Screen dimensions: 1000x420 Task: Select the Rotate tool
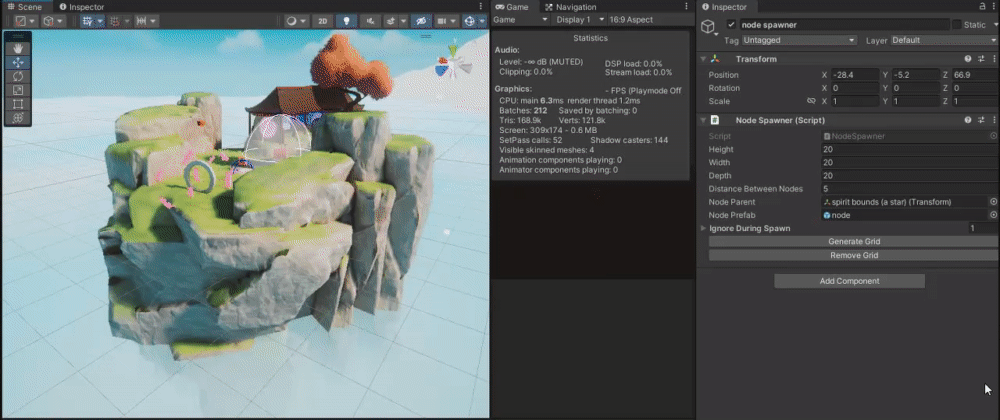tap(18, 76)
